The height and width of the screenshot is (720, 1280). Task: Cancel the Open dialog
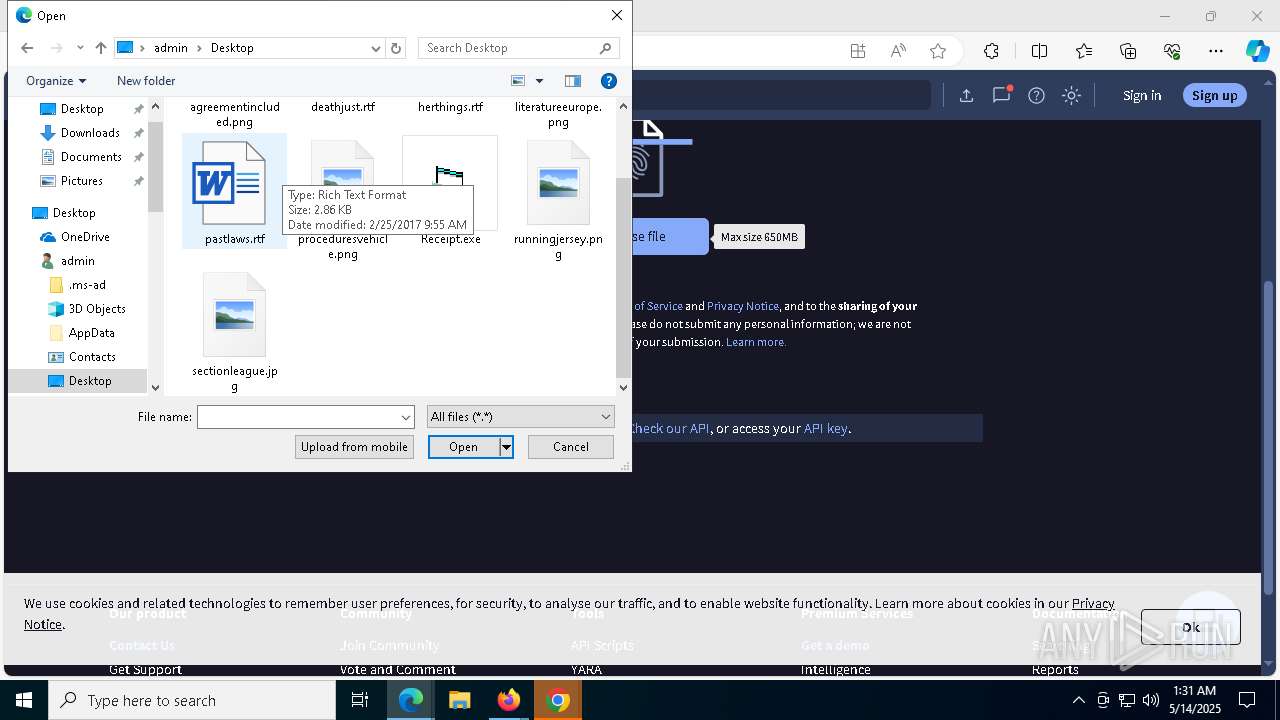click(x=570, y=447)
